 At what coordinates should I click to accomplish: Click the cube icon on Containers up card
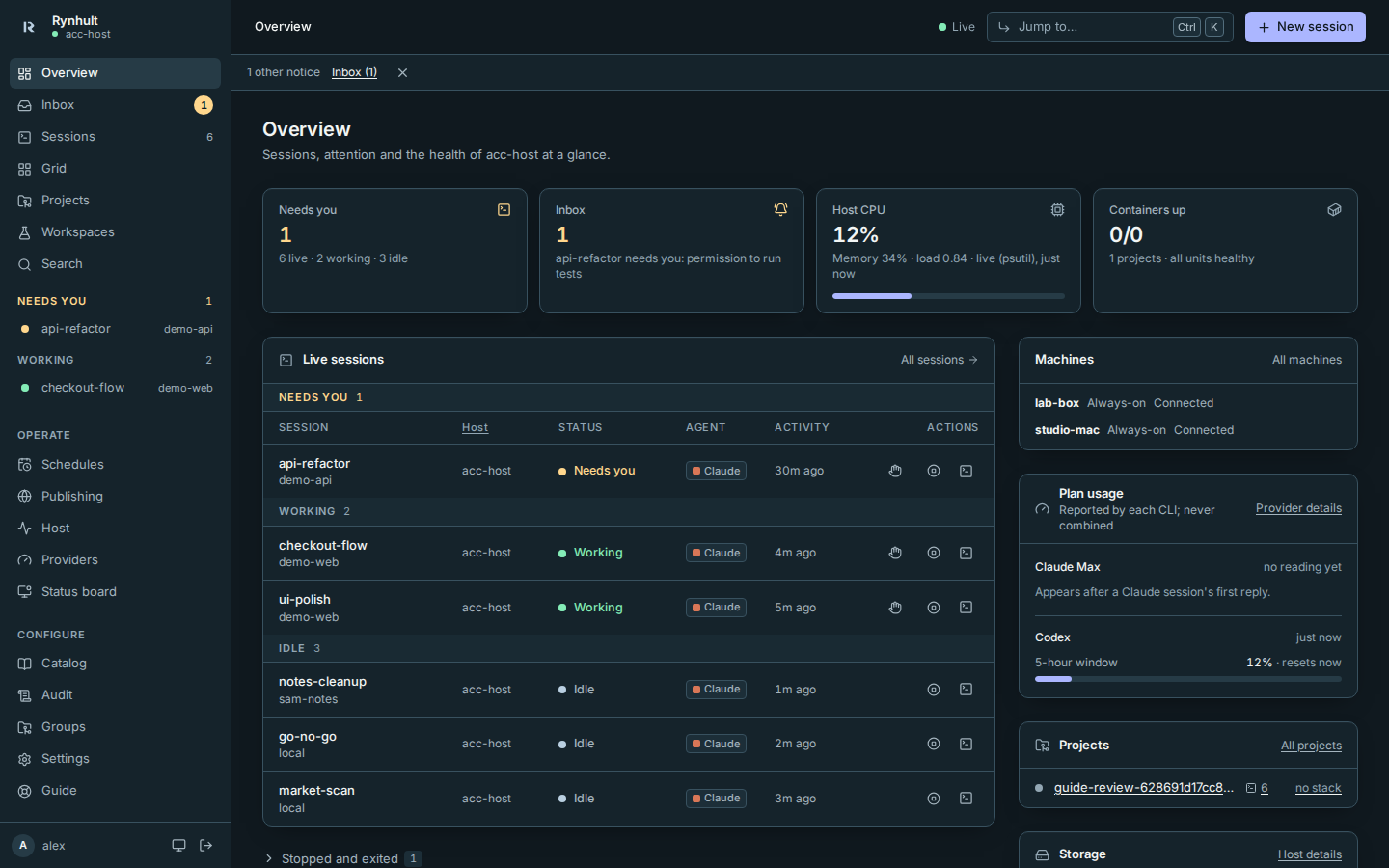(1334, 209)
